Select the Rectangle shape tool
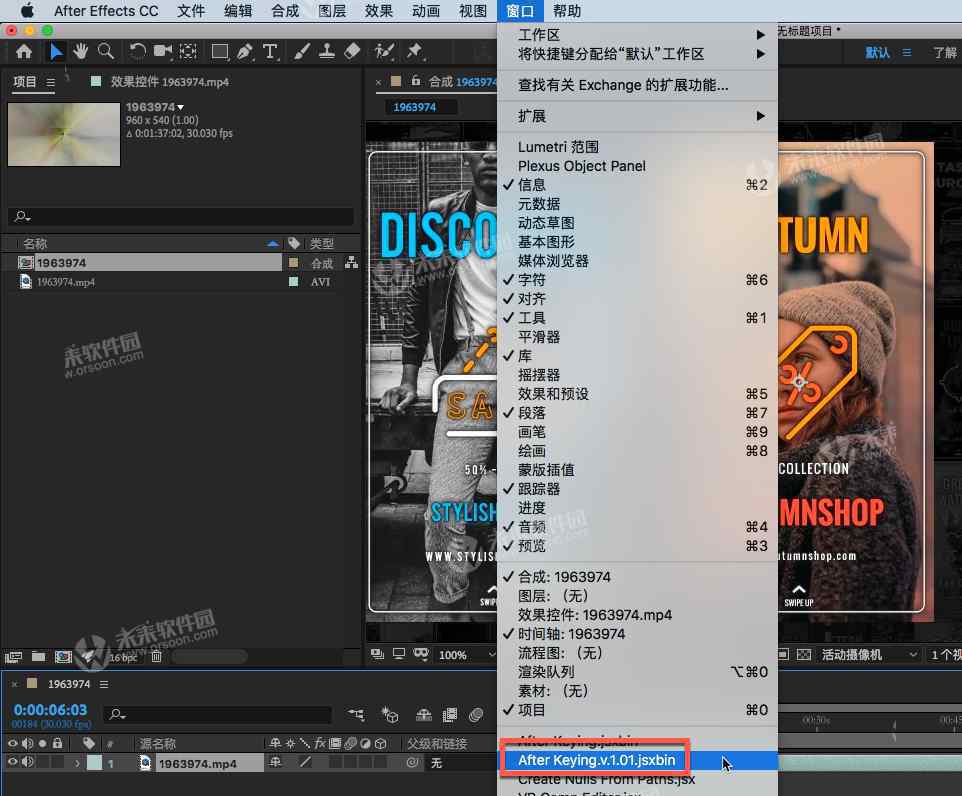962x796 pixels. [x=220, y=52]
